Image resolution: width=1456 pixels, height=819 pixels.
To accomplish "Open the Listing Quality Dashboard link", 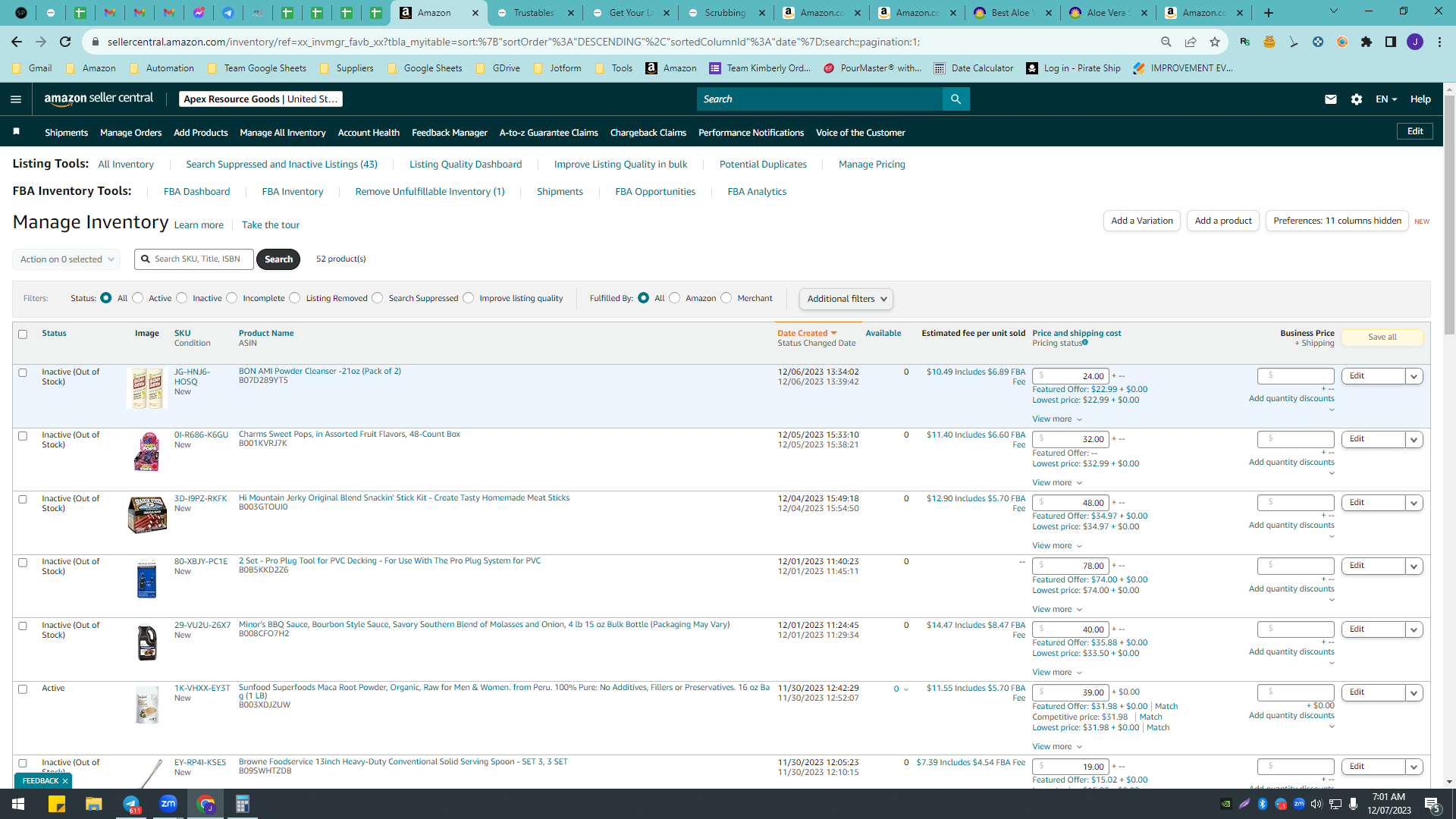I will point(466,165).
